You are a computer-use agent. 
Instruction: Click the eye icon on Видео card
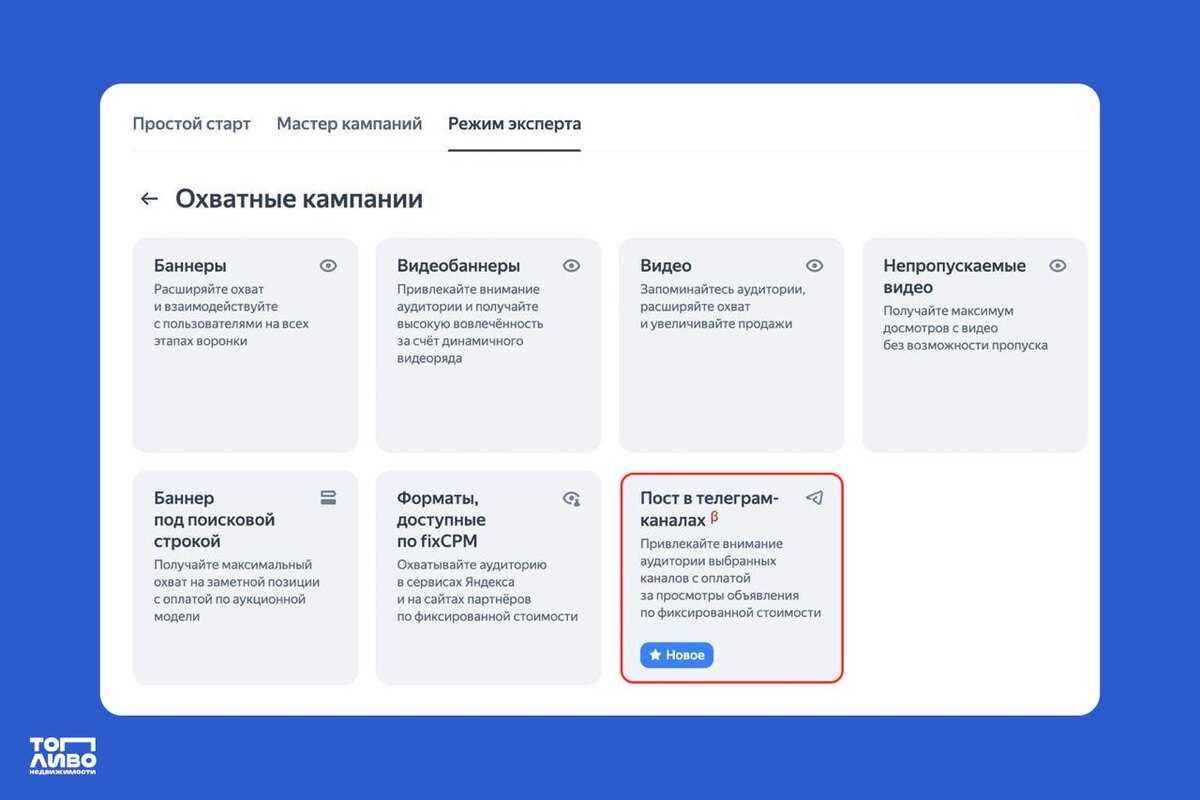814,266
